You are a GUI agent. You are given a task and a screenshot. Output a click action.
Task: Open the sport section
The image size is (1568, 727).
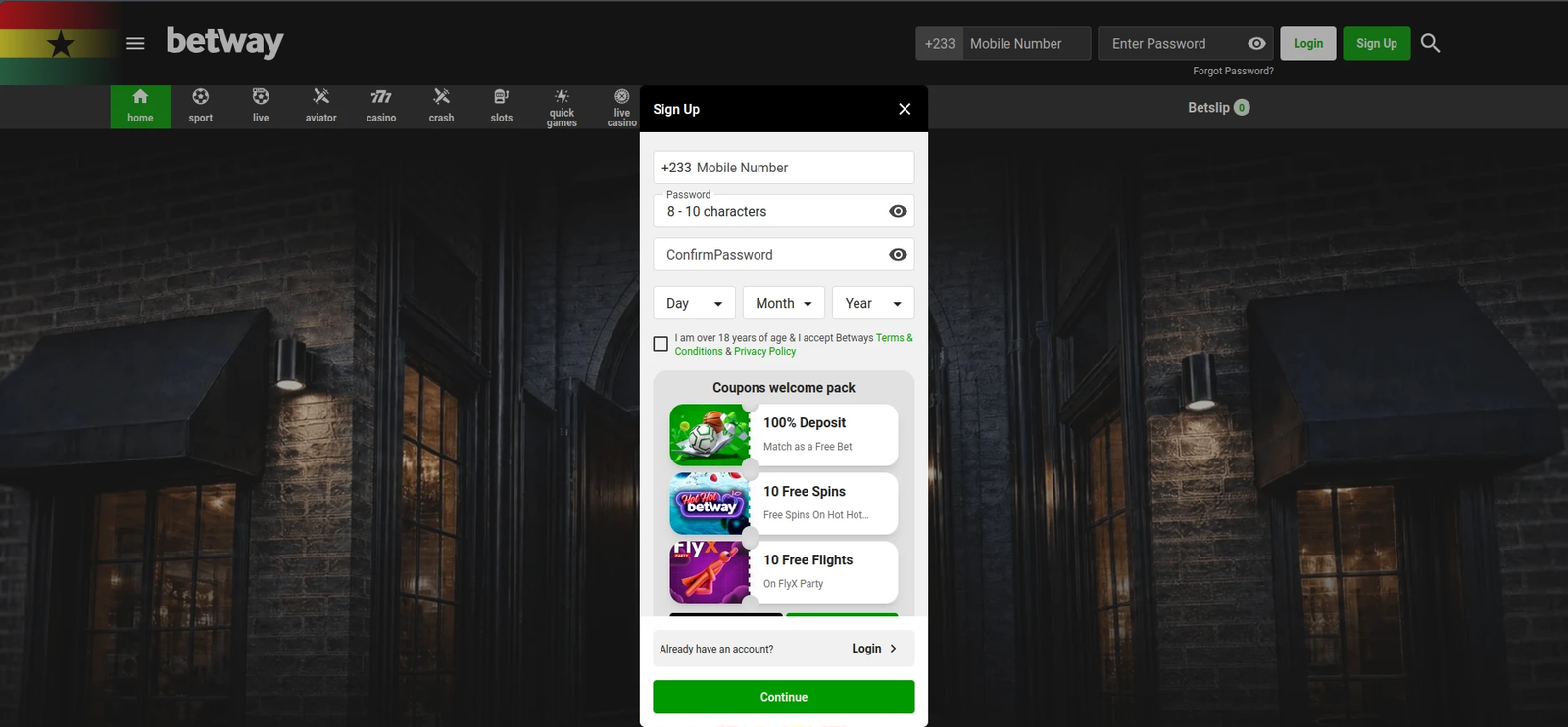200,107
